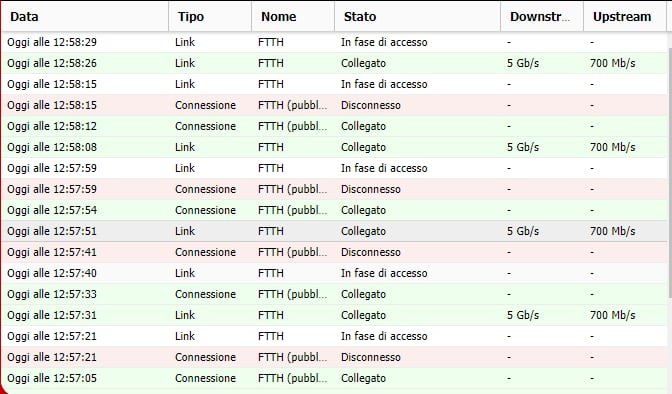This screenshot has width=672, height=394.
Task: Select the 12:57:31 Link 5 Gb/s row
Action: tap(334, 315)
